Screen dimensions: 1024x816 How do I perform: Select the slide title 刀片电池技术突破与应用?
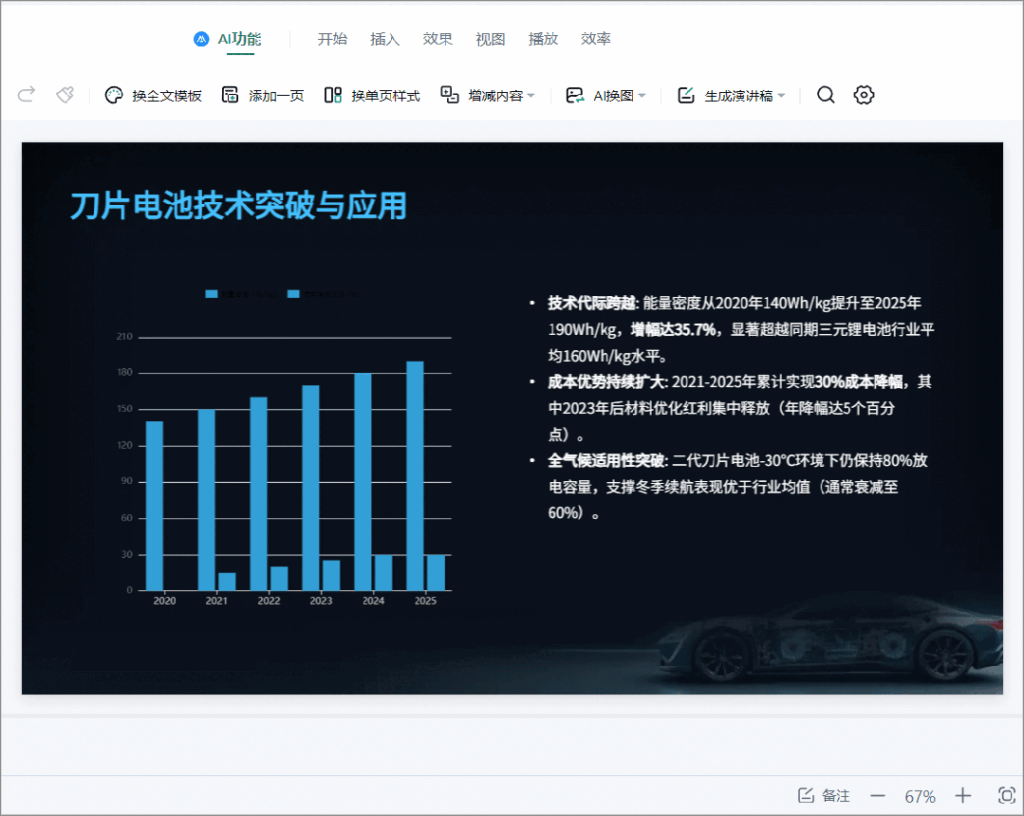(x=239, y=205)
